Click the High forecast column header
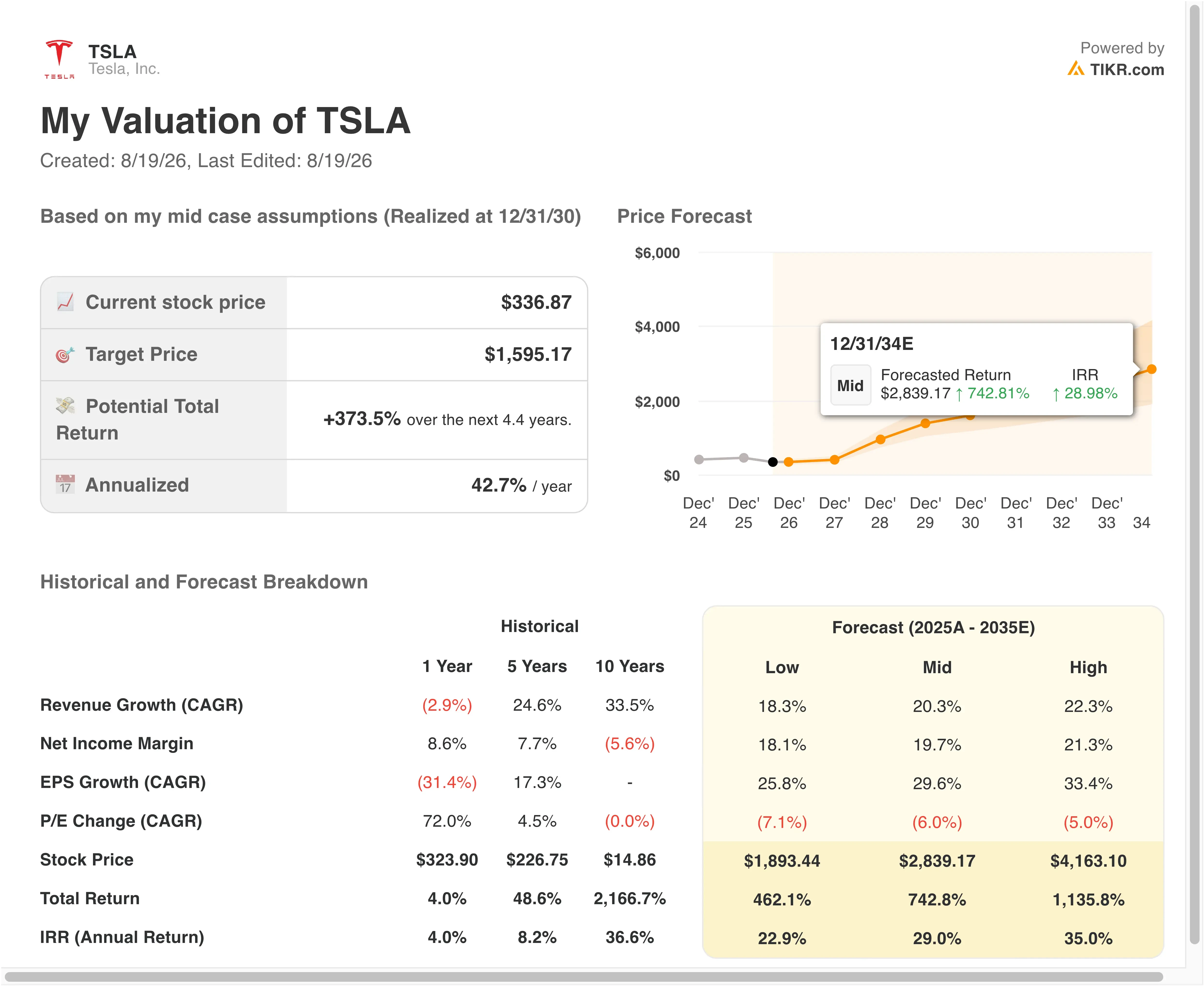This screenshot has height=987, width=1204. (x=1088, y=667)
